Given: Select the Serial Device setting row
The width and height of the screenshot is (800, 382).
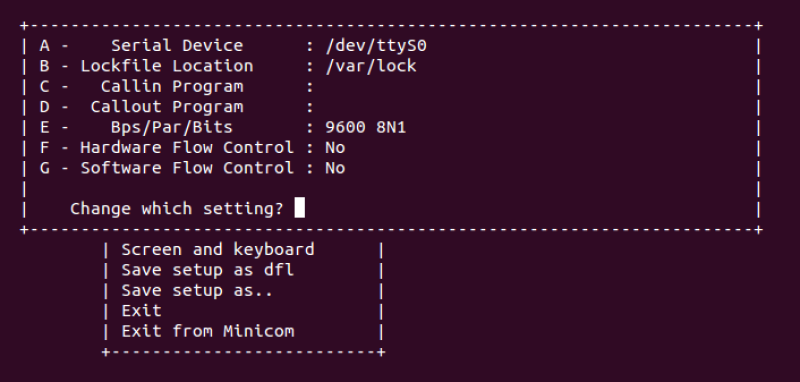Looking at the screenshot, I should [x=233, y=46].
